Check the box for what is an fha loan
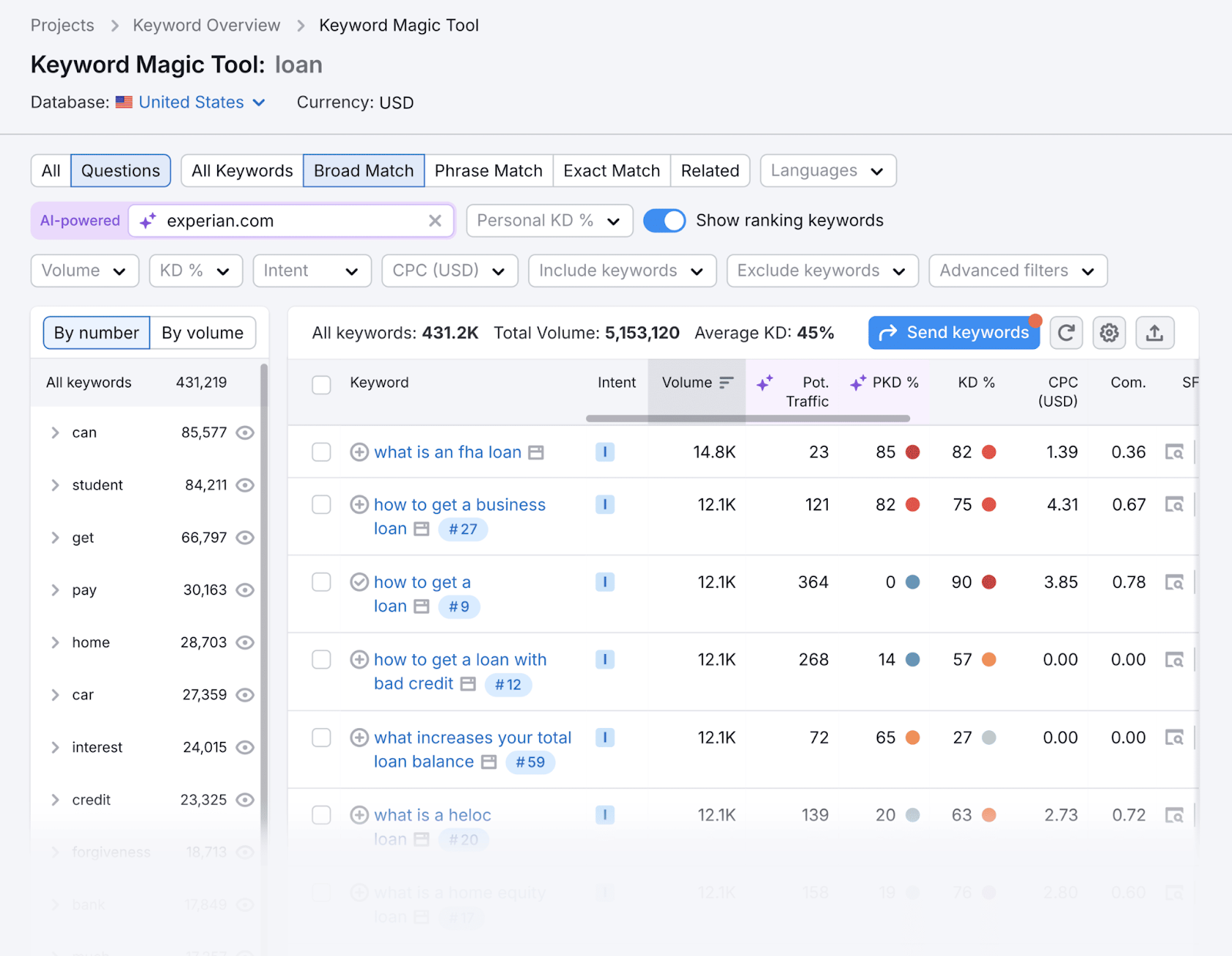The height and width of the screenshot is (956, 1232). tap(321, 452)
